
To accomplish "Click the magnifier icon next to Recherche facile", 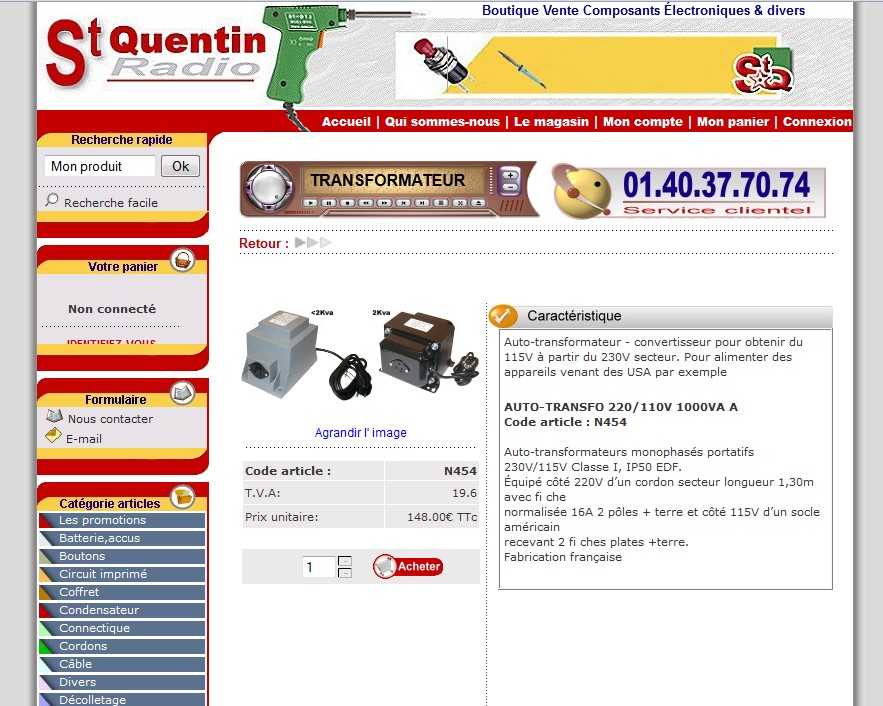I will tap(52, 201).
